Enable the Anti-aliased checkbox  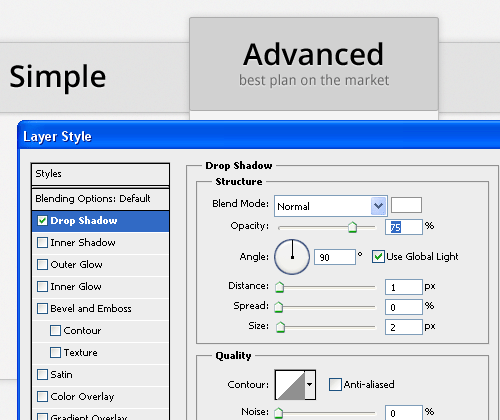(335, 384)
